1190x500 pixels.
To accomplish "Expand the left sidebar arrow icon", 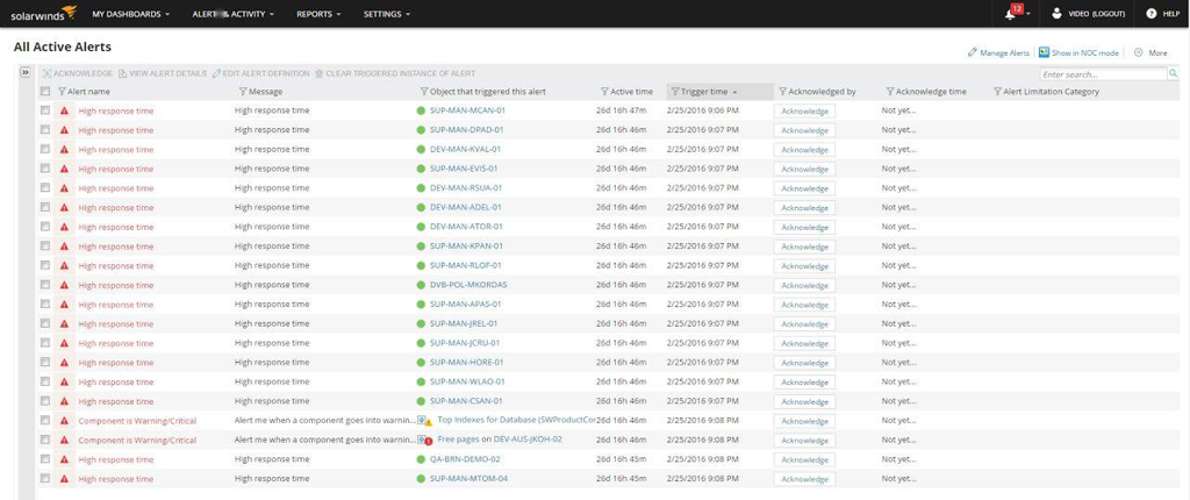I will (25, 72).
